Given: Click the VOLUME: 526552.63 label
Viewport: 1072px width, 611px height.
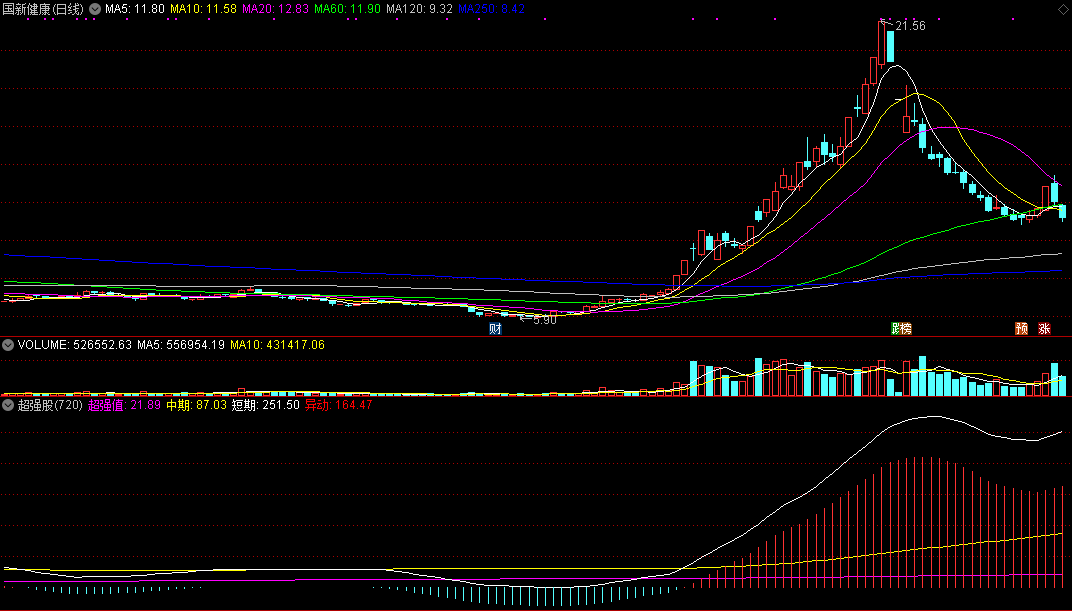Looking at the screenshot, I should tap(75, 345).
